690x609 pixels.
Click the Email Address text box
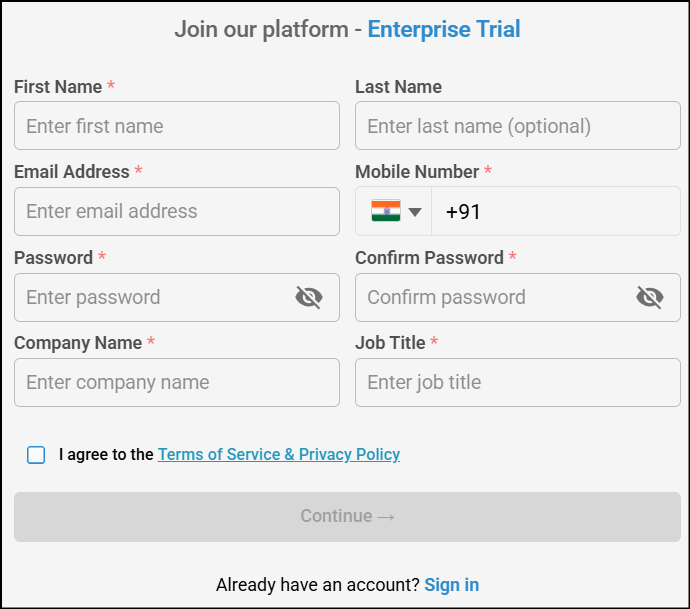177,211
